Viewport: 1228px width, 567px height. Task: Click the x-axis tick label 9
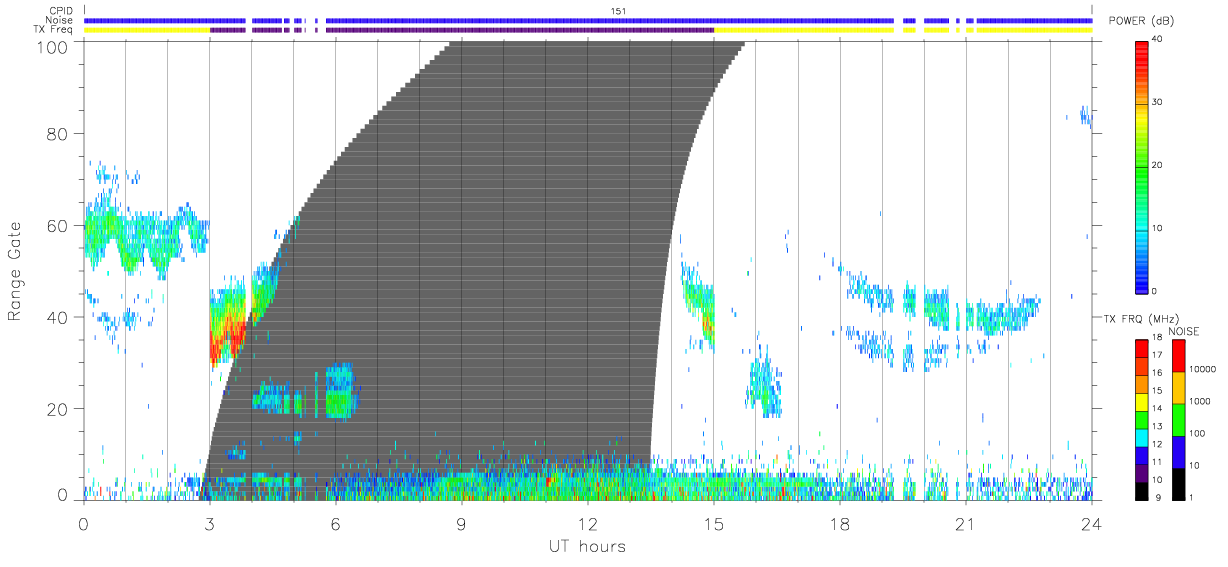[x=461, y=523]
